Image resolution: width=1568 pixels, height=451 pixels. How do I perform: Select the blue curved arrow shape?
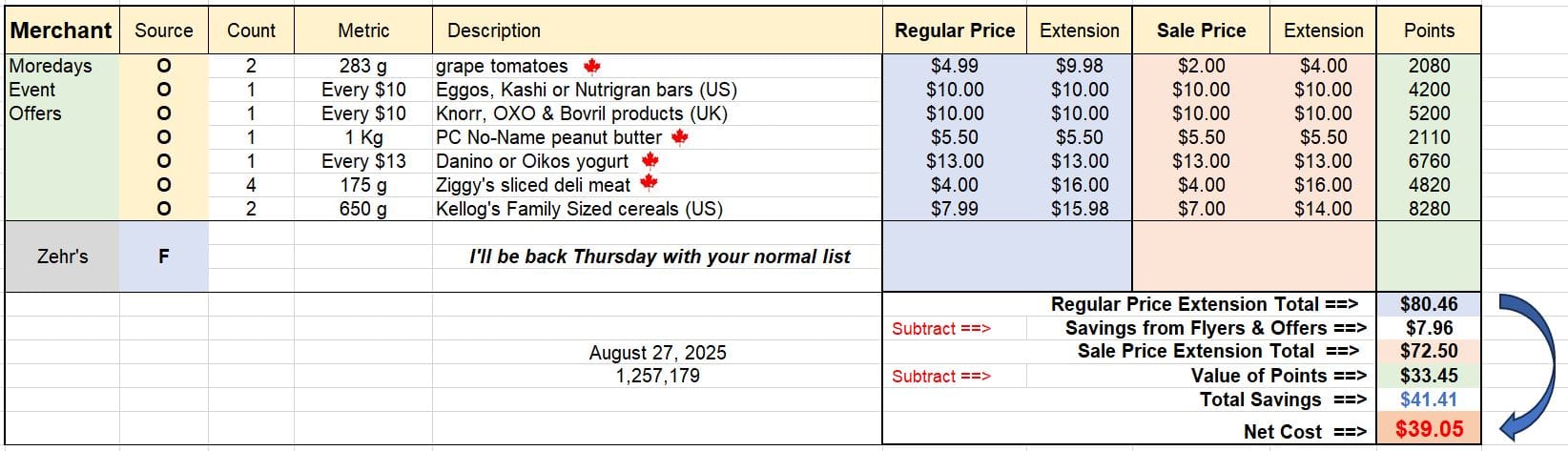(1531, 367)
